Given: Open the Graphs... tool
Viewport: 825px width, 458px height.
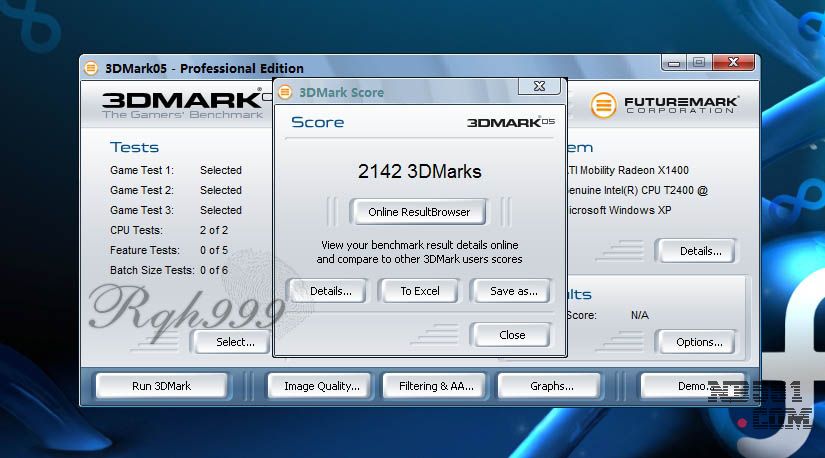Looking at the screenshot, I should click(x=552, y=386).
